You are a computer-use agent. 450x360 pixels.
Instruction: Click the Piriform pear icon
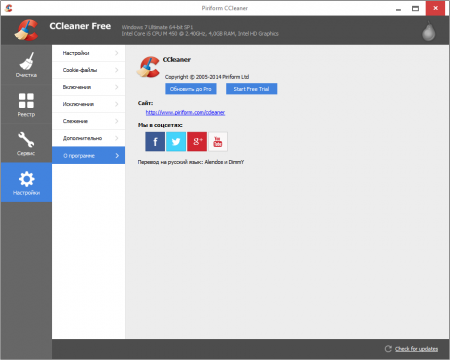[x=429, y=31]
